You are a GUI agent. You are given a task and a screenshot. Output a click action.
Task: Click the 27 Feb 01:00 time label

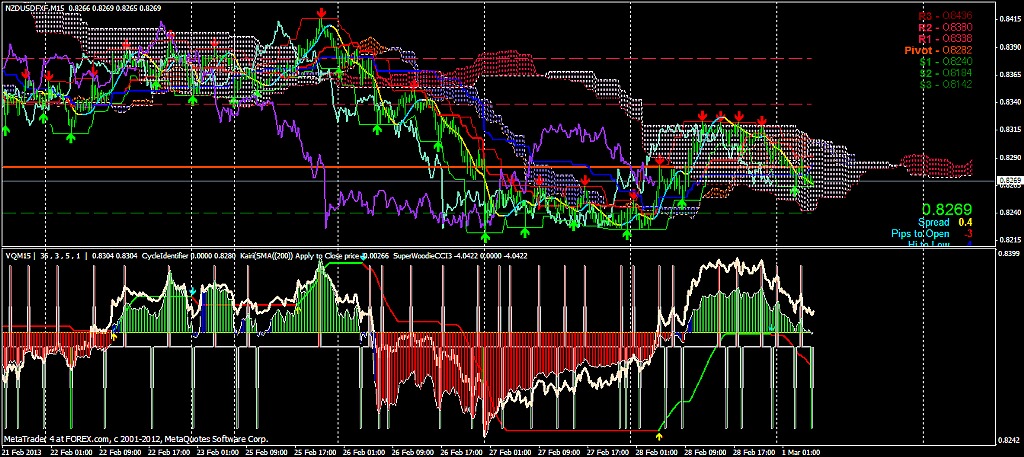click(x=513, y=451)
